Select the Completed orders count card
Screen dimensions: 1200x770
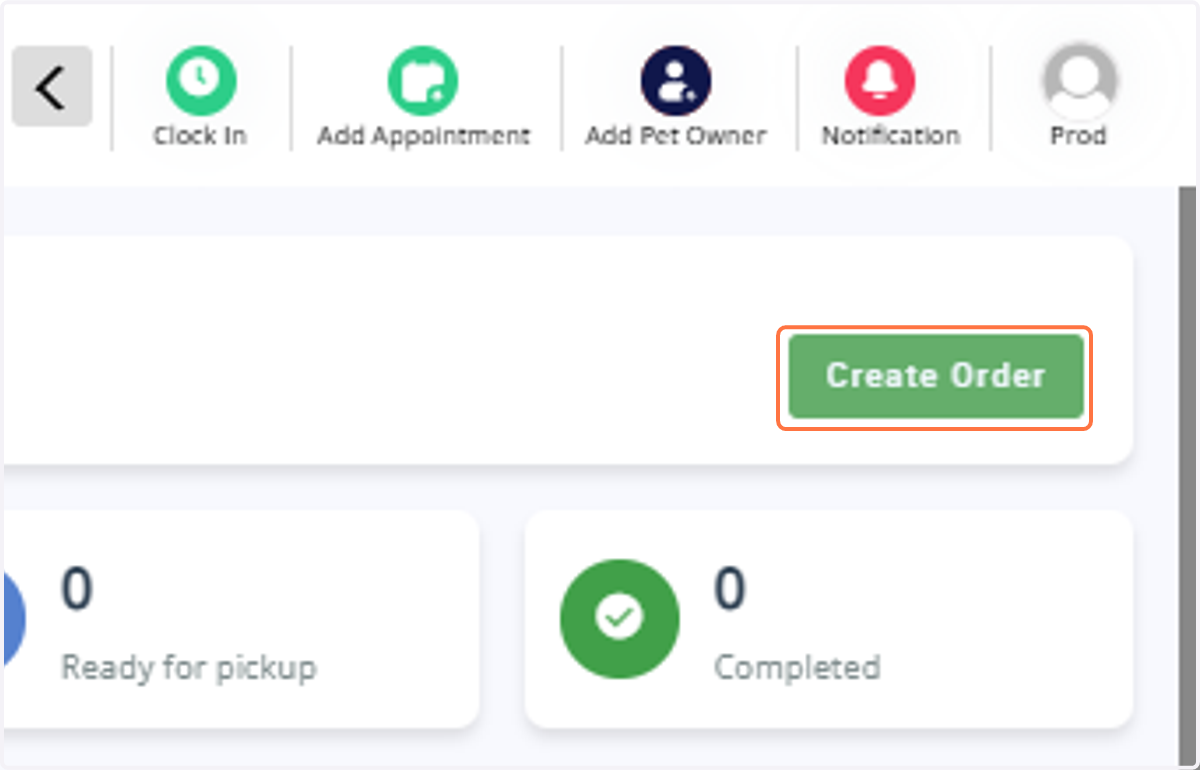click(829, 620)
